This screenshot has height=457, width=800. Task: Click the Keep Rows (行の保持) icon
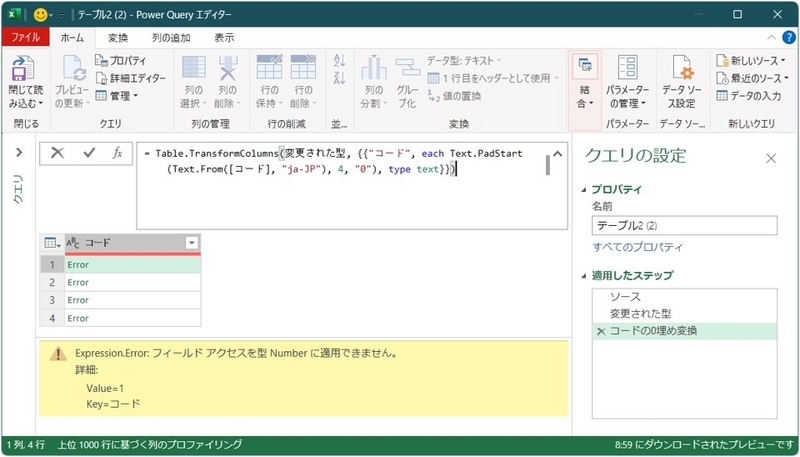pos(269,67)
